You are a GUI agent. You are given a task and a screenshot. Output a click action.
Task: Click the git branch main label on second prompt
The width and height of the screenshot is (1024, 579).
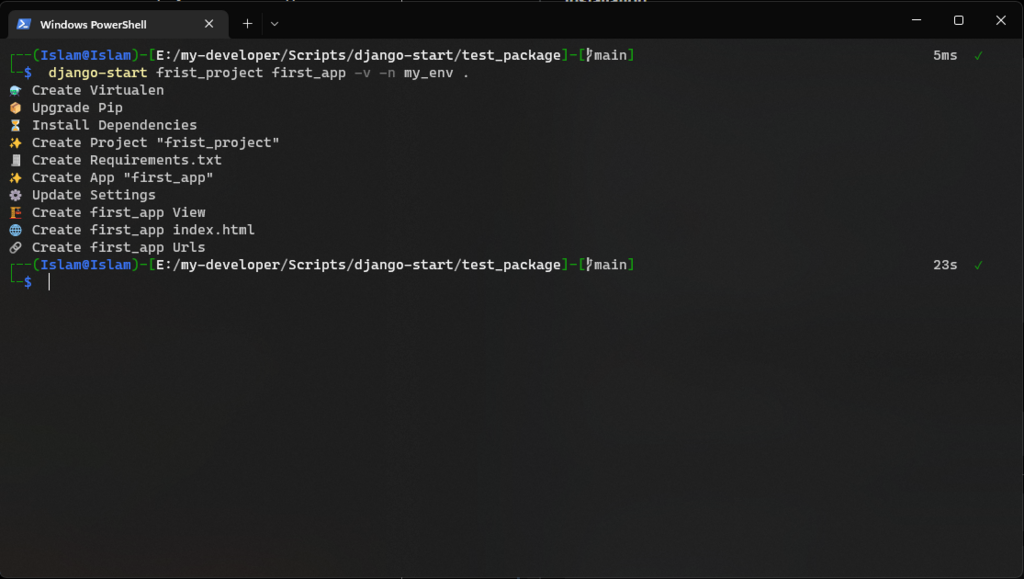[x=606, y=264]
